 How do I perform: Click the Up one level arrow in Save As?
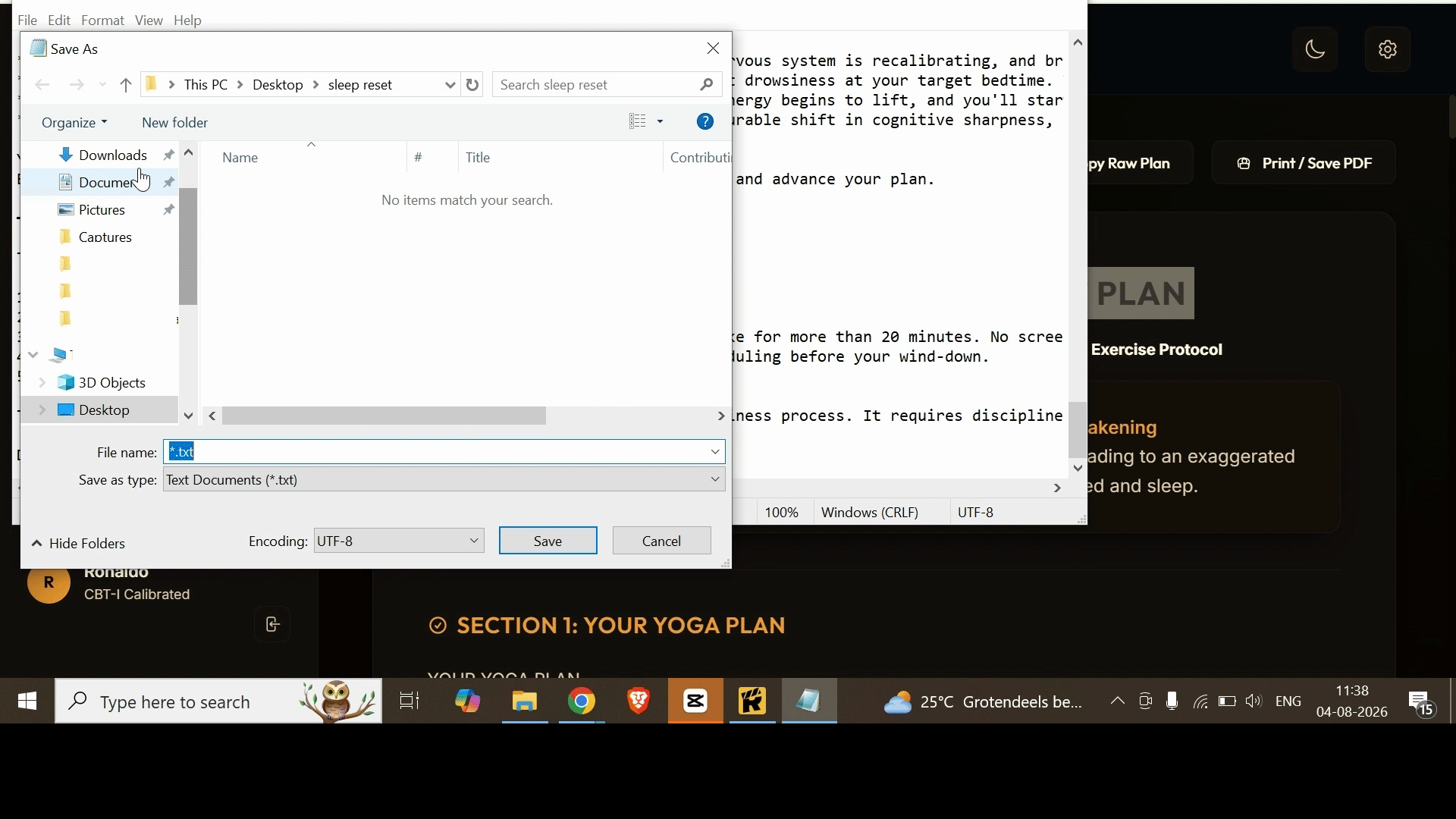(126, 85)
